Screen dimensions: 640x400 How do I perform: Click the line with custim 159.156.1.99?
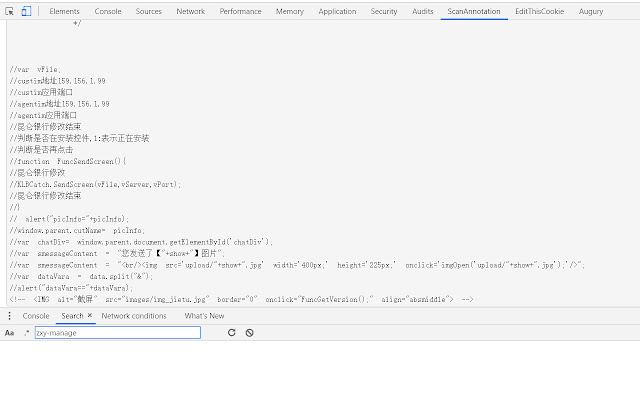[x=58, y=81]
